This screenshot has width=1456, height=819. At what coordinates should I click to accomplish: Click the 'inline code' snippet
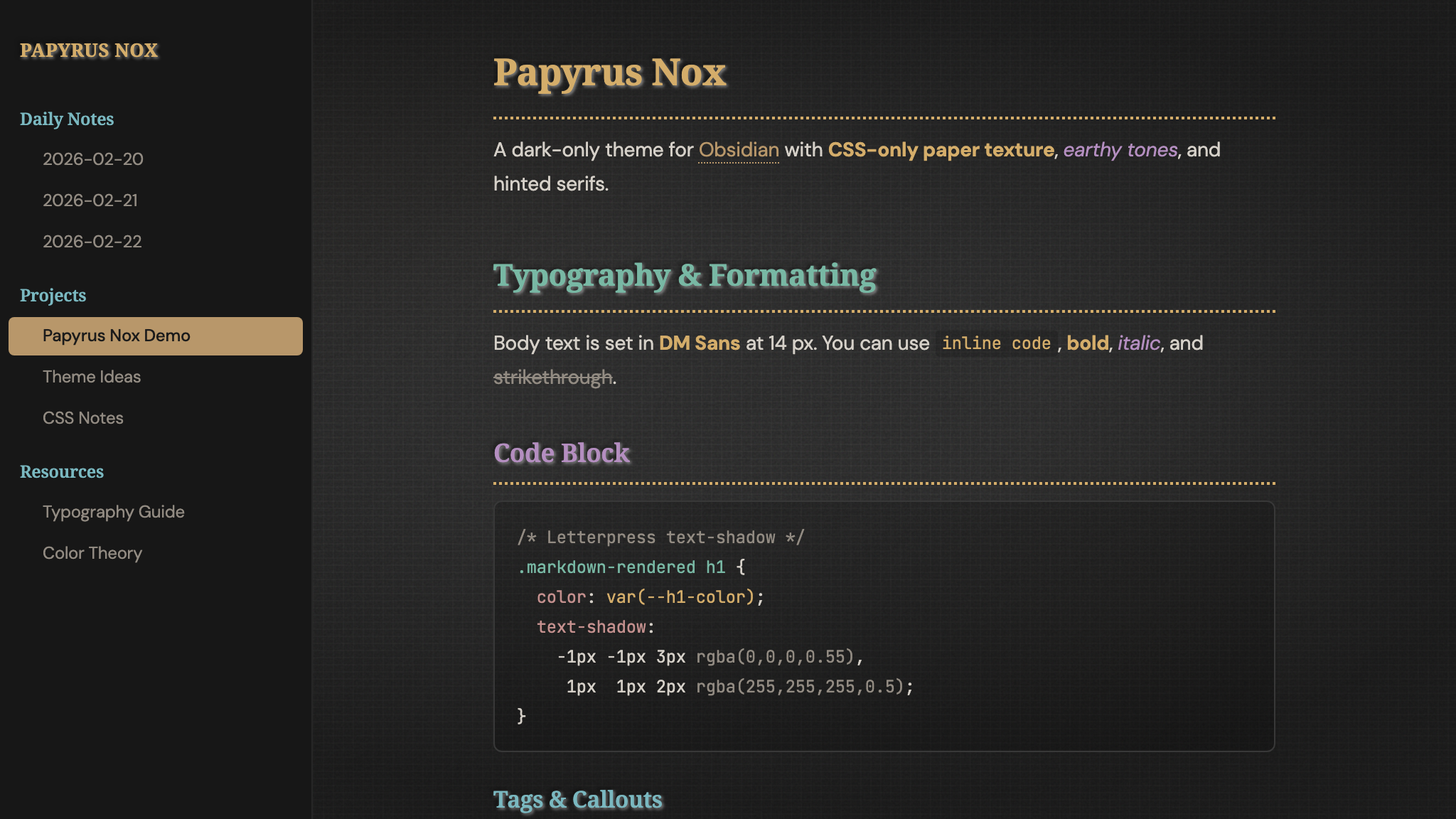pos(996,343)
